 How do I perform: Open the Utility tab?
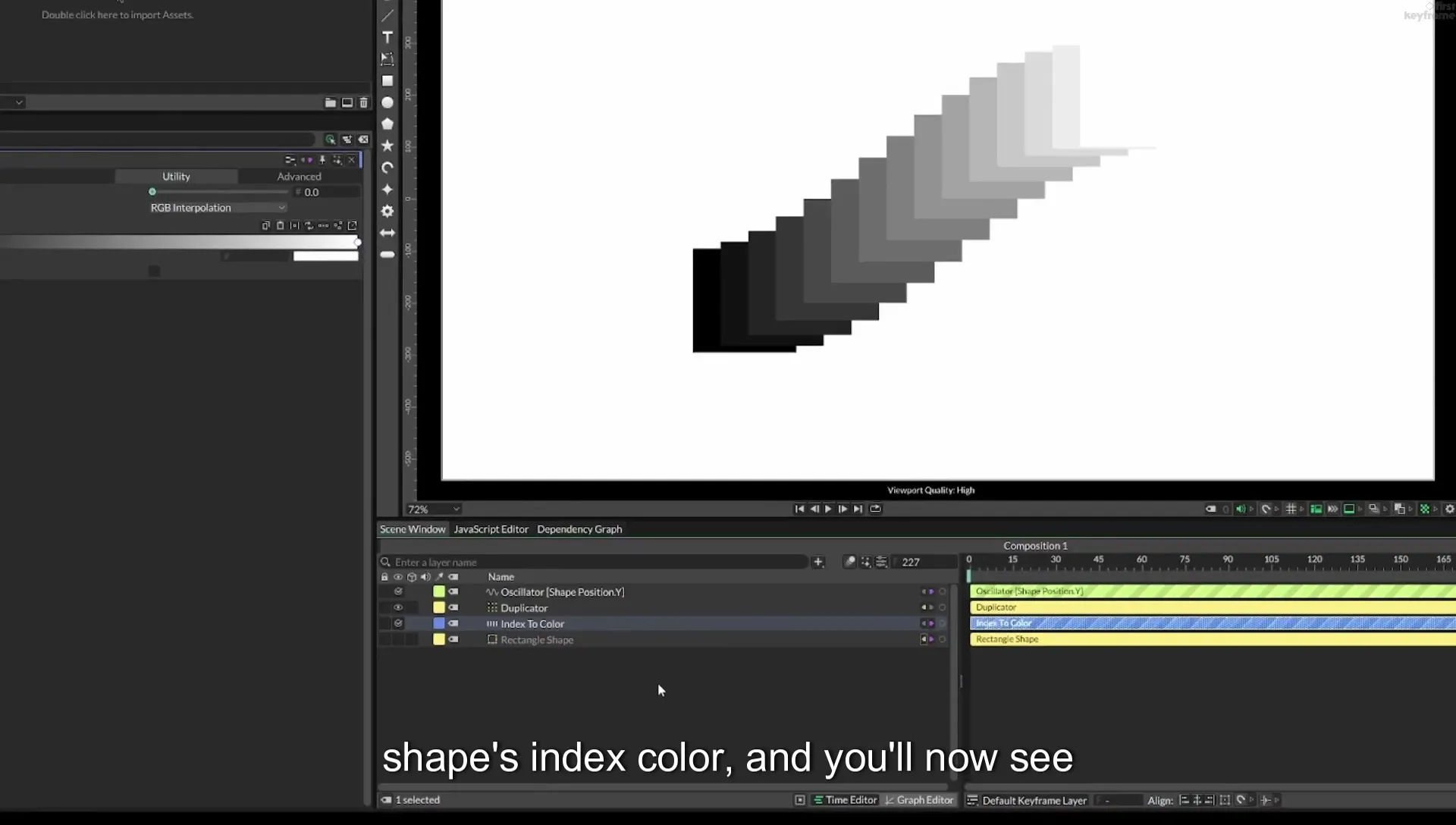(176, 176)
